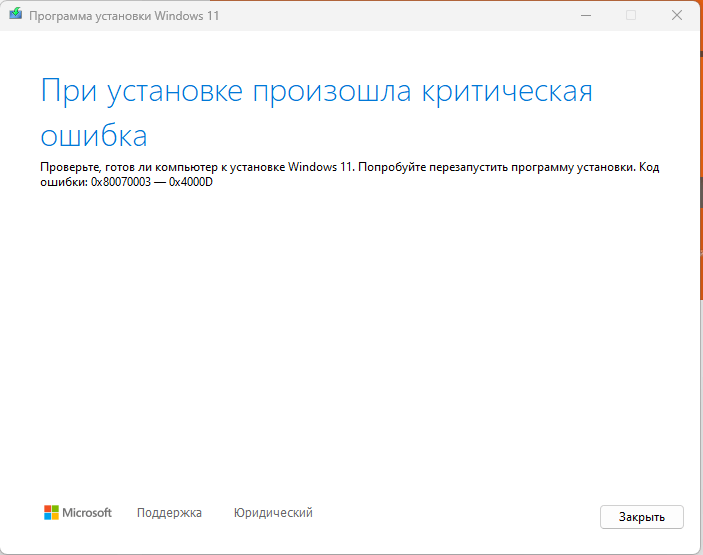This screenshot has height=555, width=703.
Task: Open the Поддержка link
Action: pyautogui.click(x=169, y=513)
